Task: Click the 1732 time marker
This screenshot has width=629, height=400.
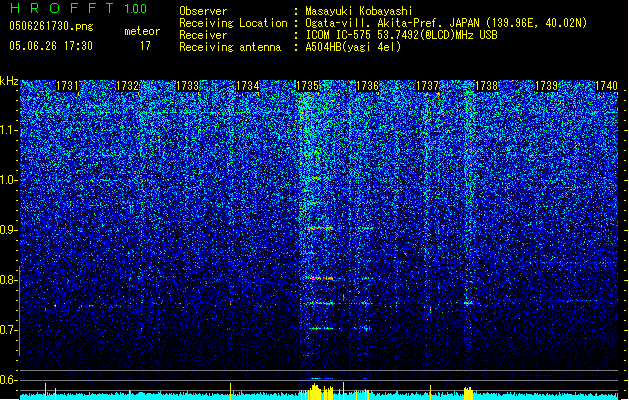Action: [127, 86]
